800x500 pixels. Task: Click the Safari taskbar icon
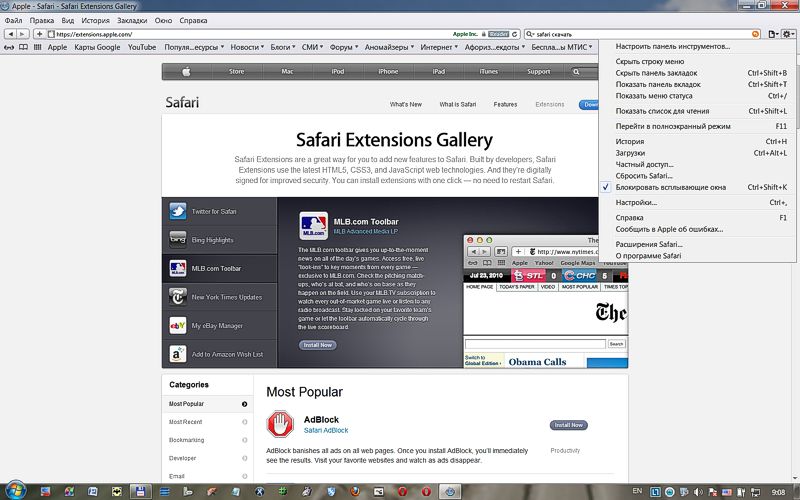click(450, 491)
